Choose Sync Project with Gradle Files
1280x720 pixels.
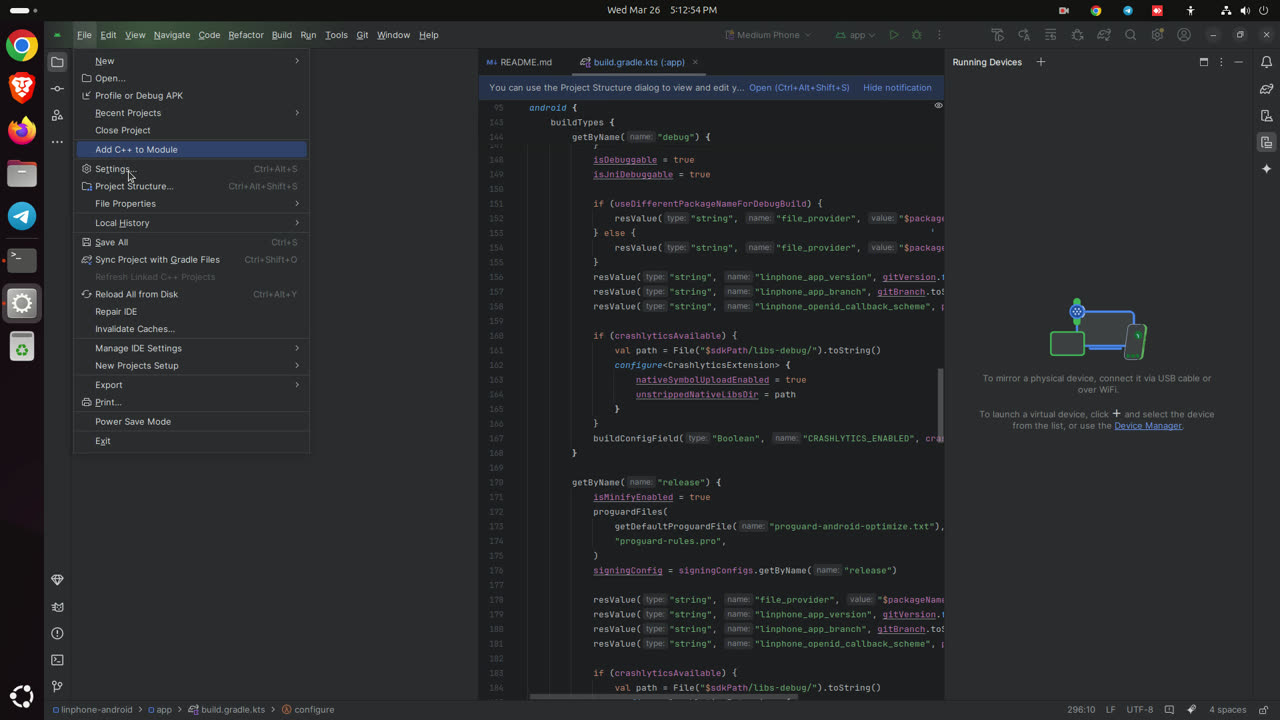tap(191, 259)
